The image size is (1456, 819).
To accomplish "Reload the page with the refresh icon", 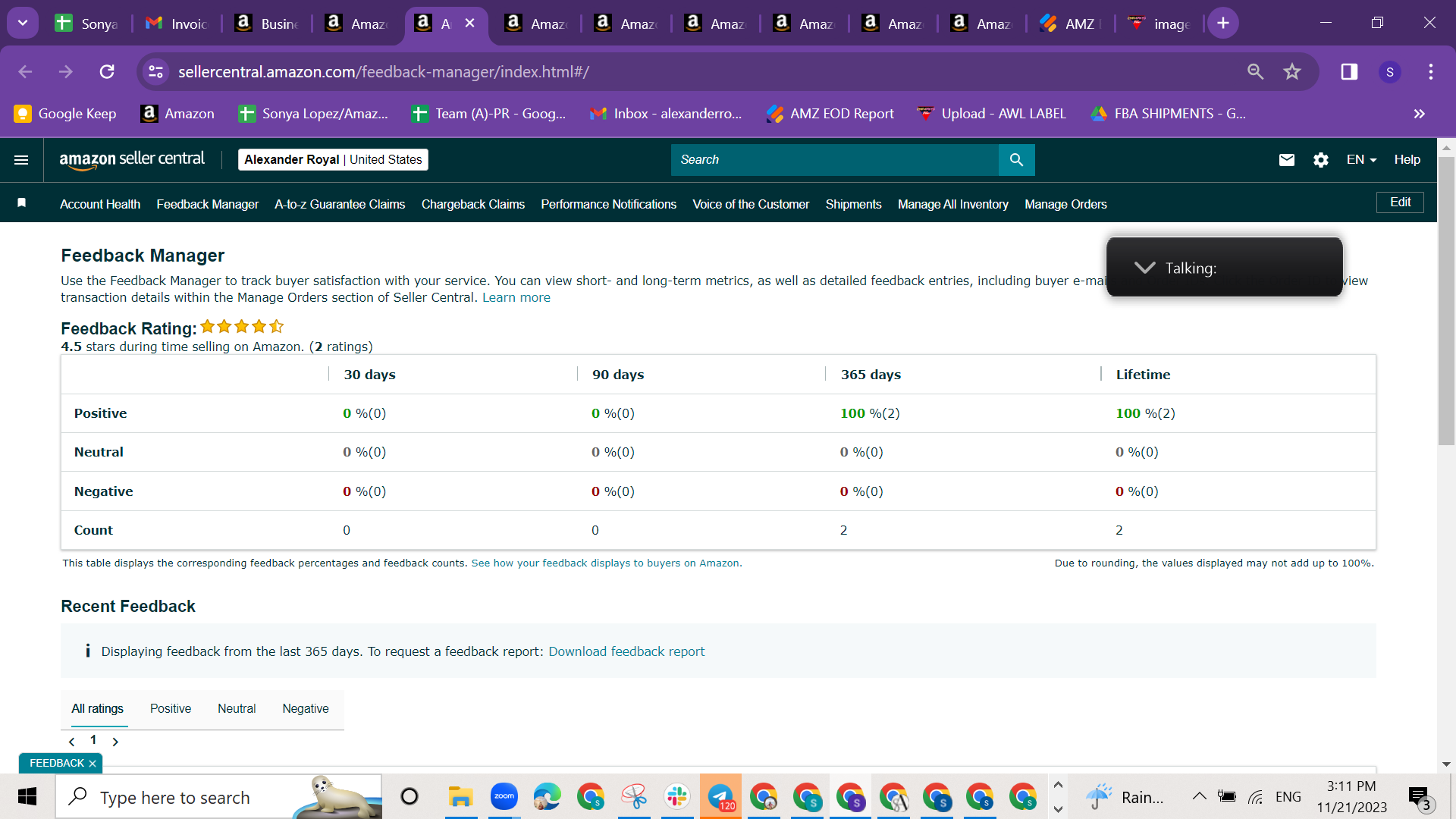I will (107, 71).
